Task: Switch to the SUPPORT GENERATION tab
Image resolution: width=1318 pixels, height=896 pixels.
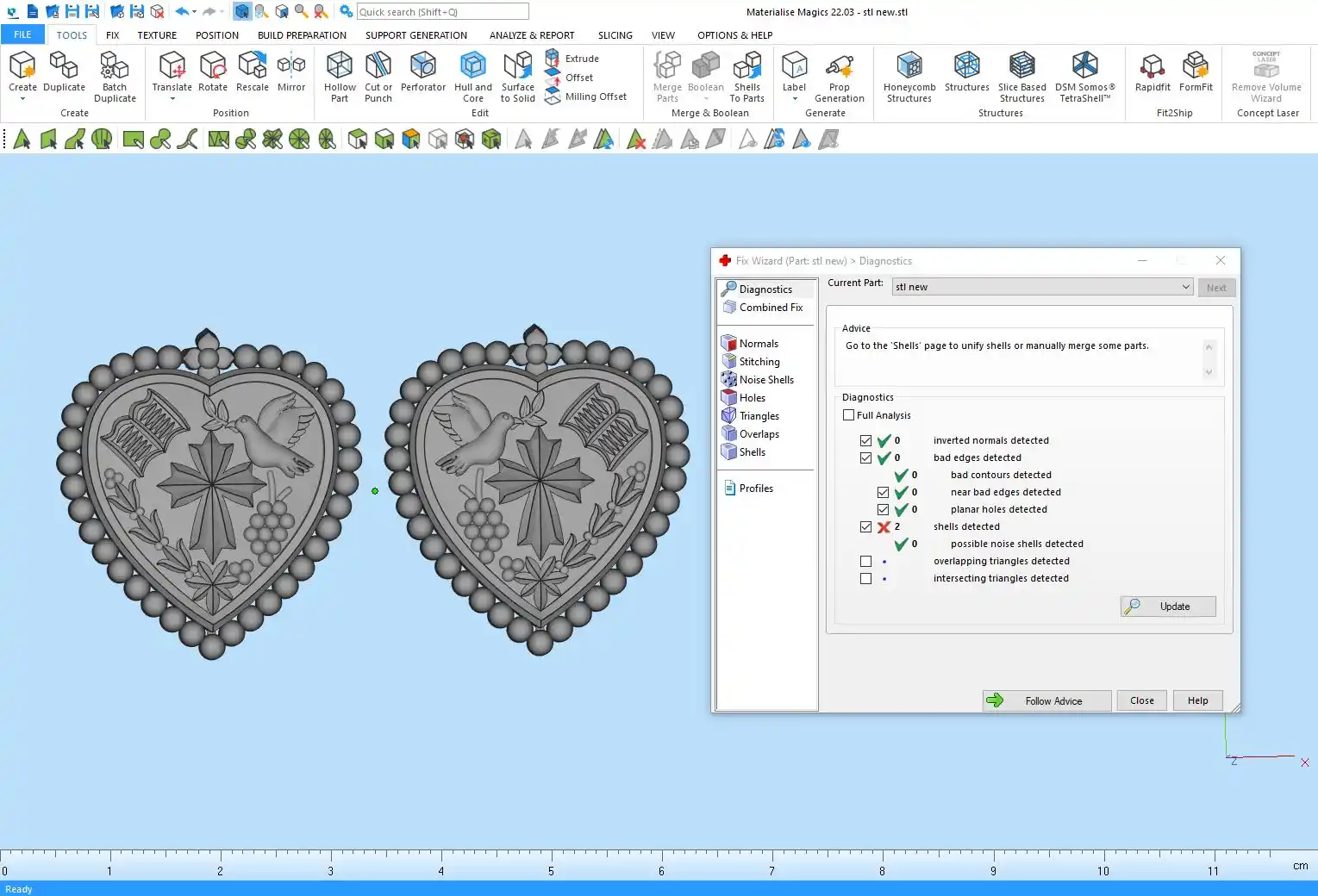Action: pos(415,35)
